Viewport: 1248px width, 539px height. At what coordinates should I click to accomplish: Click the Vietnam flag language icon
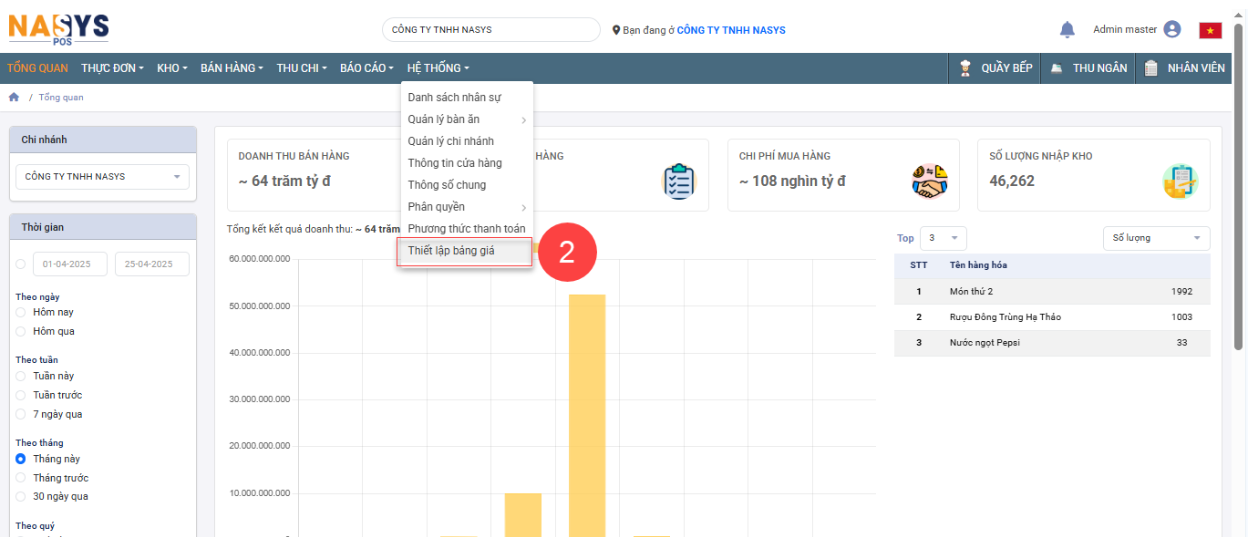(x=1210, y=30)
